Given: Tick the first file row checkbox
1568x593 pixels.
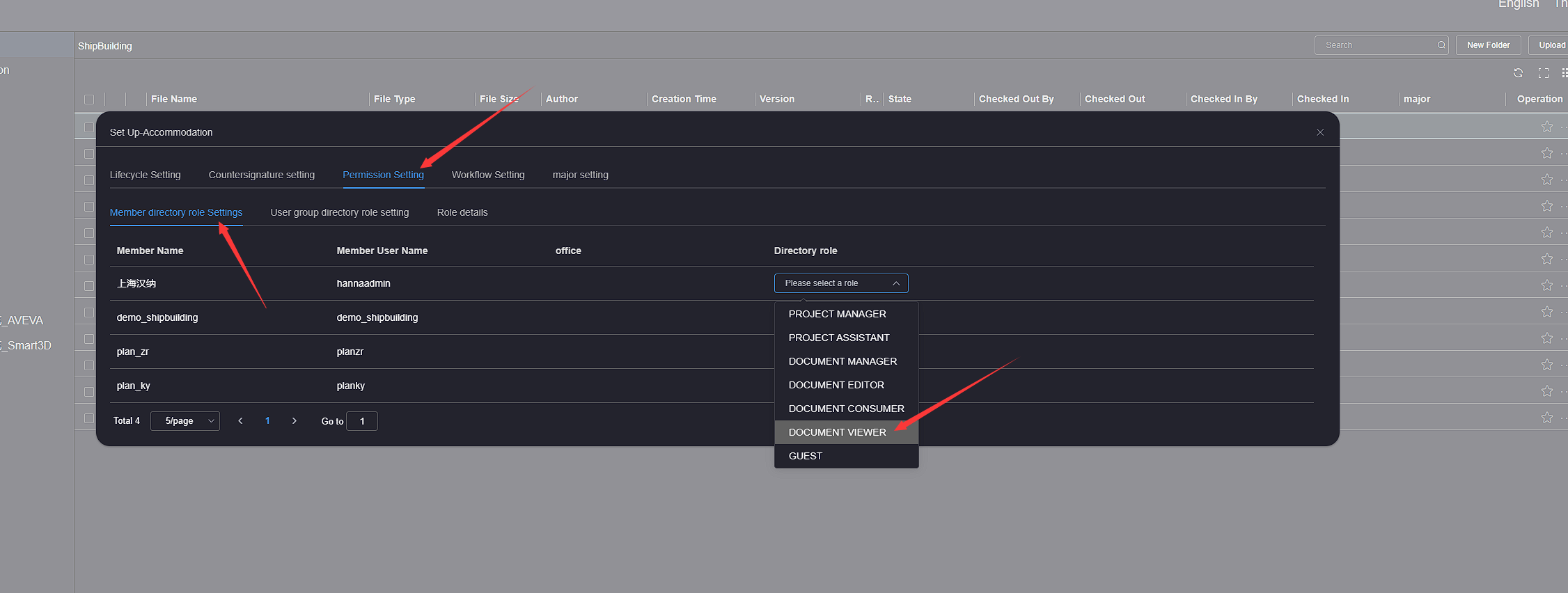Looking at the screenshot, I should [x=89, y=127].
